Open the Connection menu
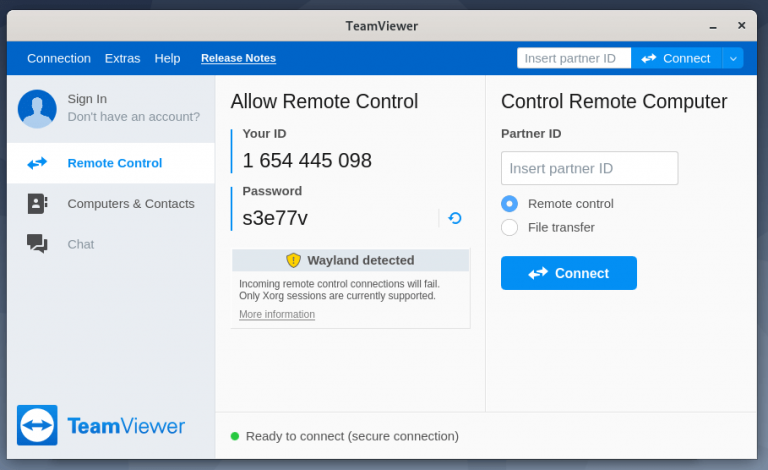 tap(59, 58)
